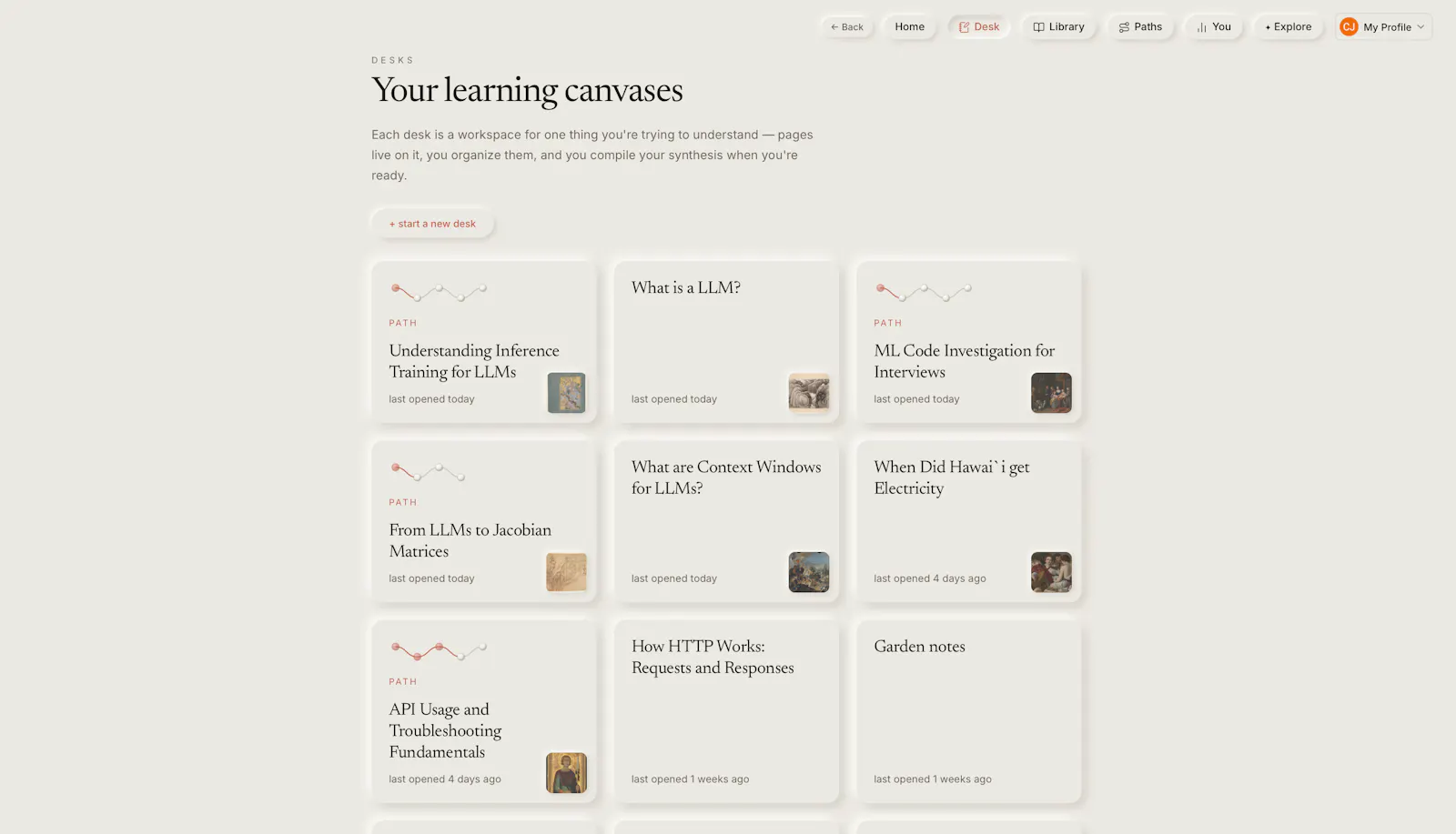Open How HTTP Works: Requests and Responses desk

pos(726,711)
